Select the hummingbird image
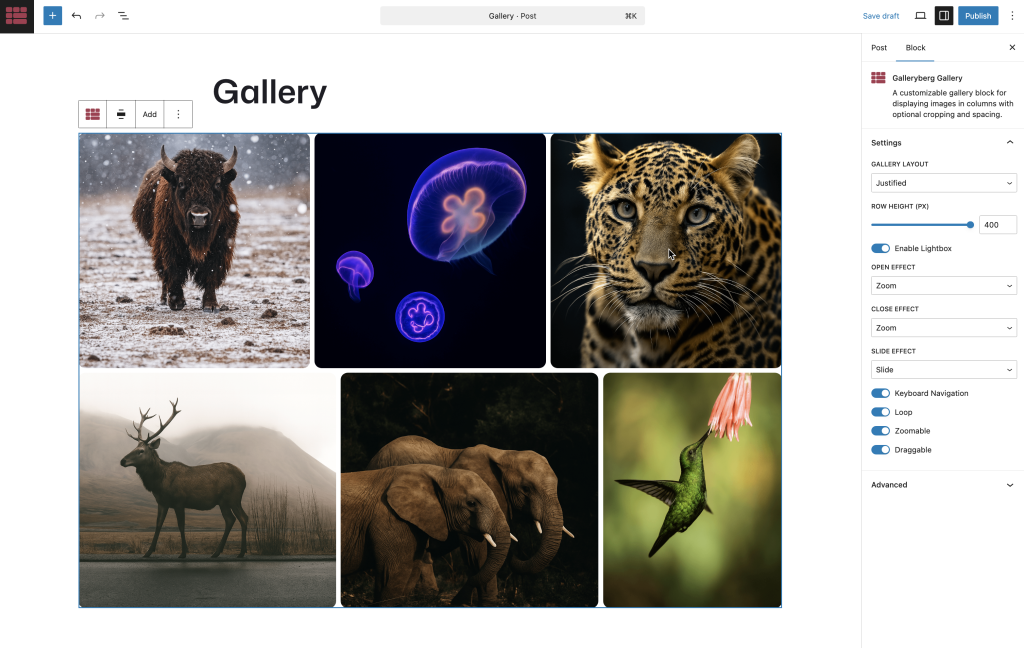Viewport: 1024px width, 648px height. 692,490
